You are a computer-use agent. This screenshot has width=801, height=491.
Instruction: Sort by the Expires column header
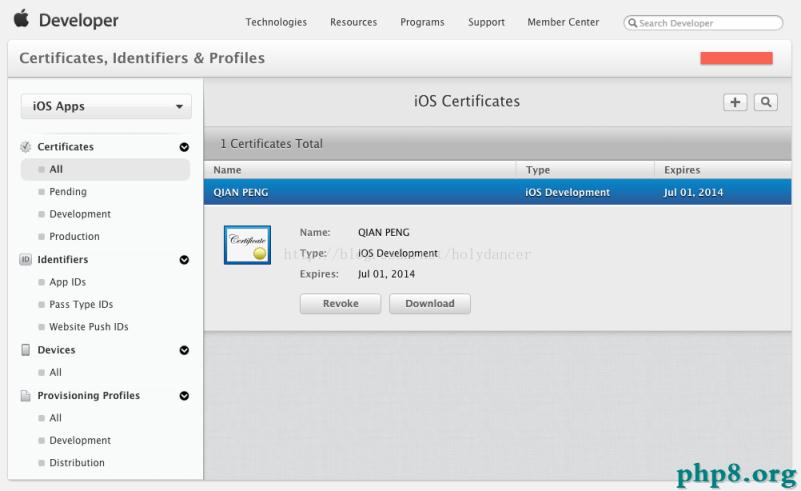tap(682, 170)
